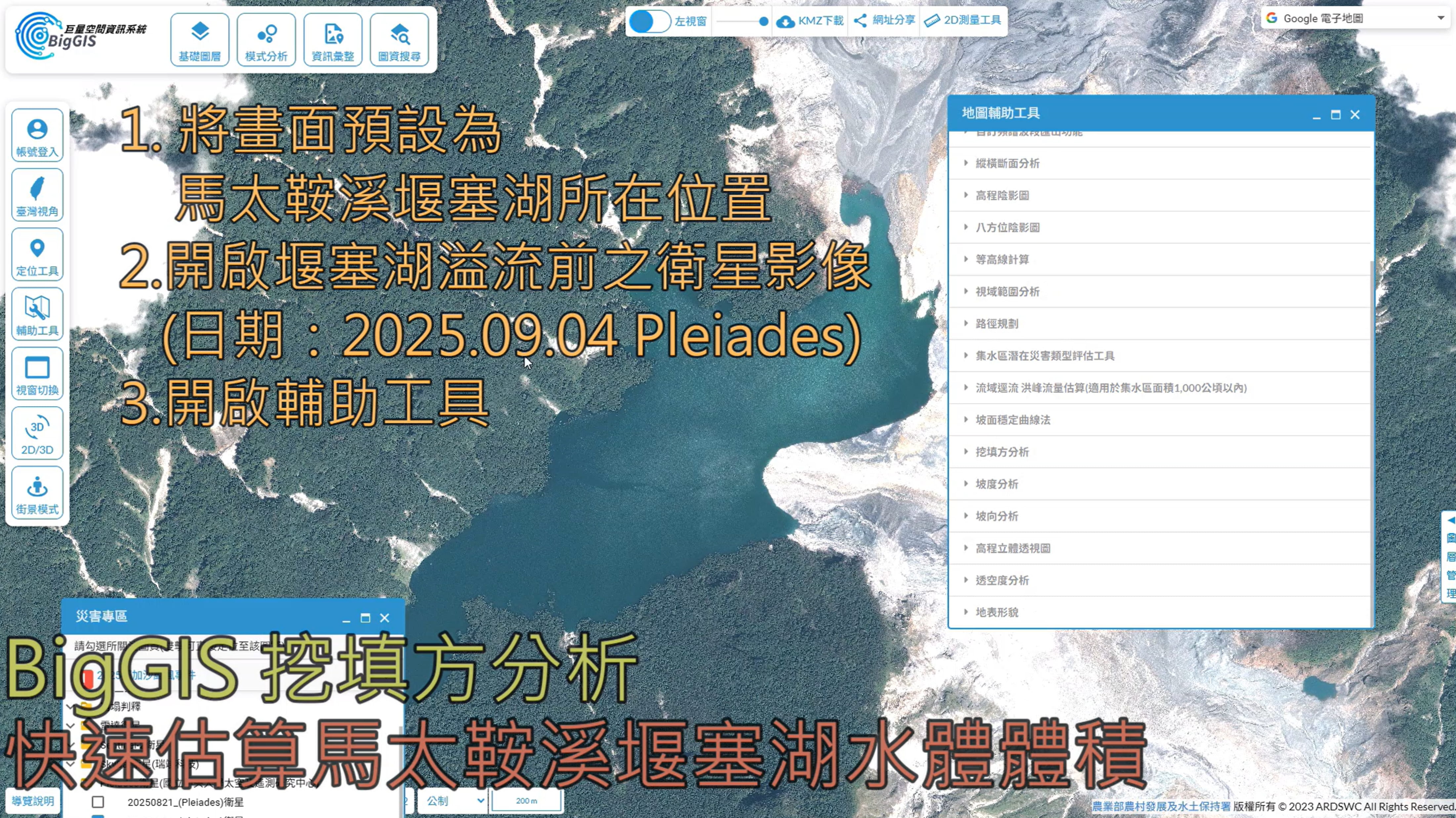Click the KMZ下載 download button
Image resolution: width=1456 pixels, height=818 pixels.
click(809, 21)
